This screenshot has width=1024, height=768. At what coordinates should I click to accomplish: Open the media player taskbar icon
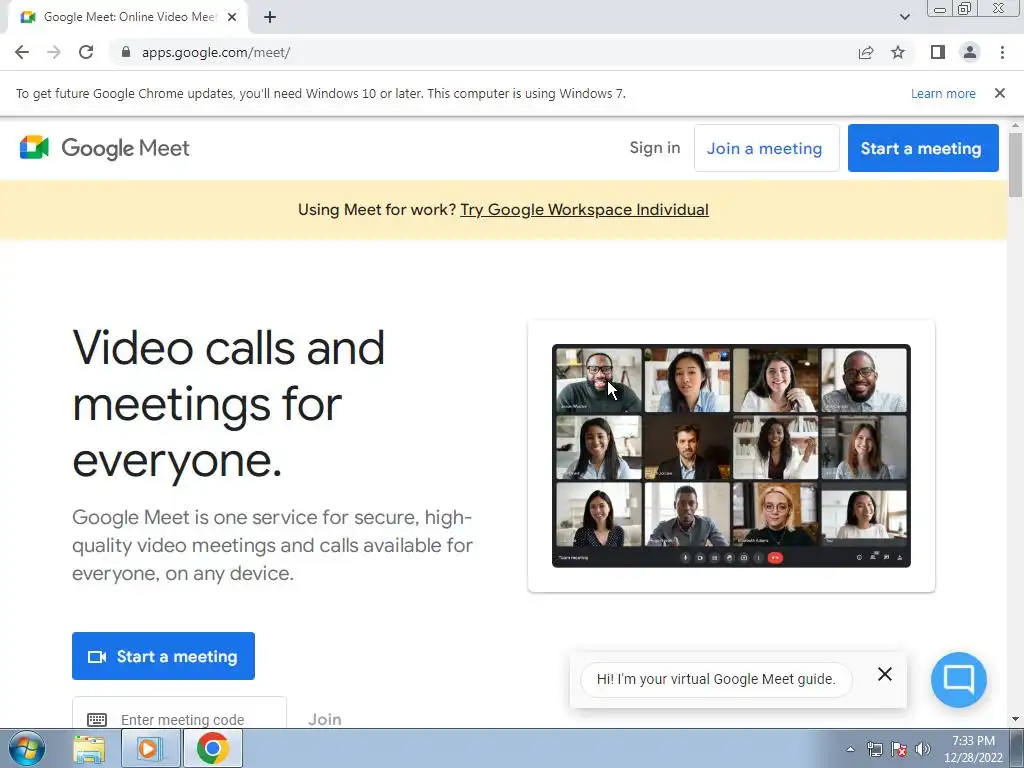click(150, 748)
